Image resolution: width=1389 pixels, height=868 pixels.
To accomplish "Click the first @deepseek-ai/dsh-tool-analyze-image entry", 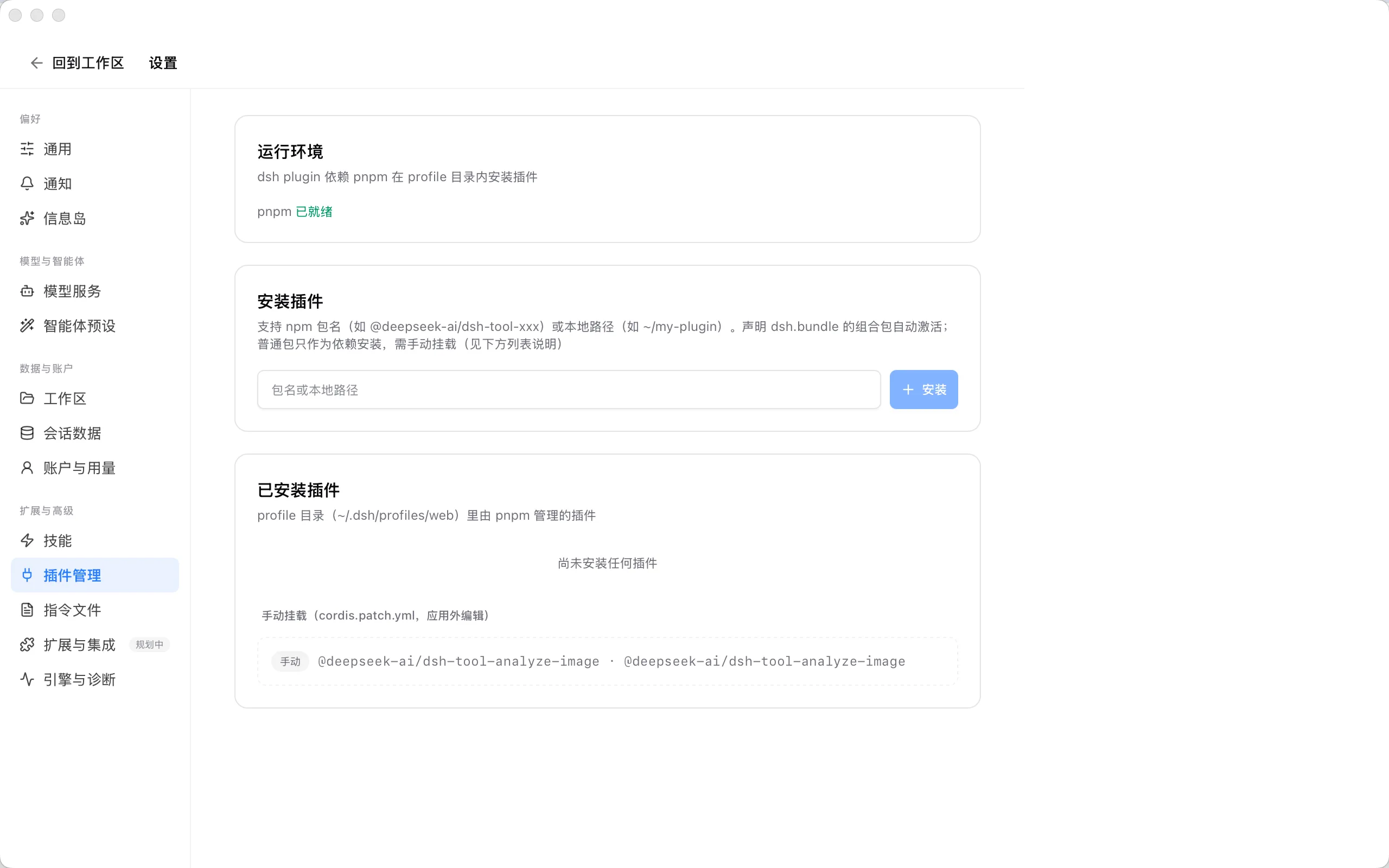I will pyautogui.click(x=458, y=661).
